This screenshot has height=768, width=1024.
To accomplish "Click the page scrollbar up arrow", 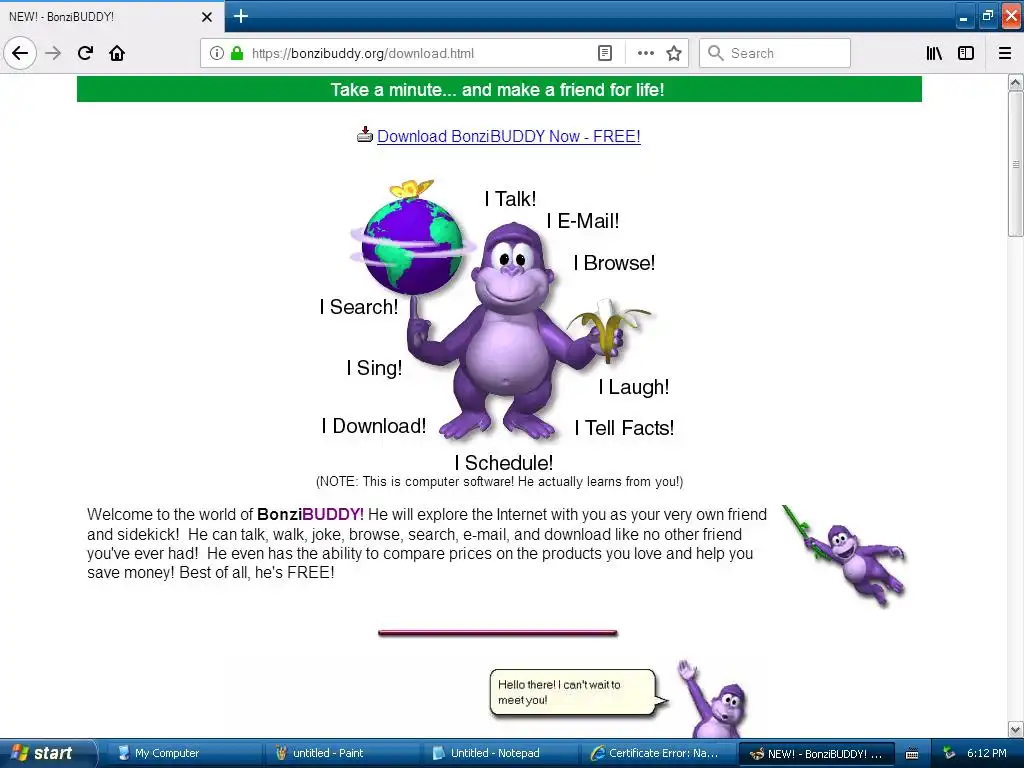I will point(1016,83).
